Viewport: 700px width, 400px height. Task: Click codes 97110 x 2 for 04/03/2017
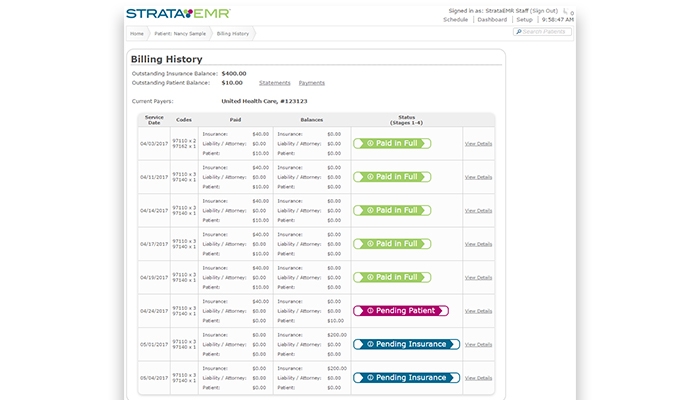184,141
